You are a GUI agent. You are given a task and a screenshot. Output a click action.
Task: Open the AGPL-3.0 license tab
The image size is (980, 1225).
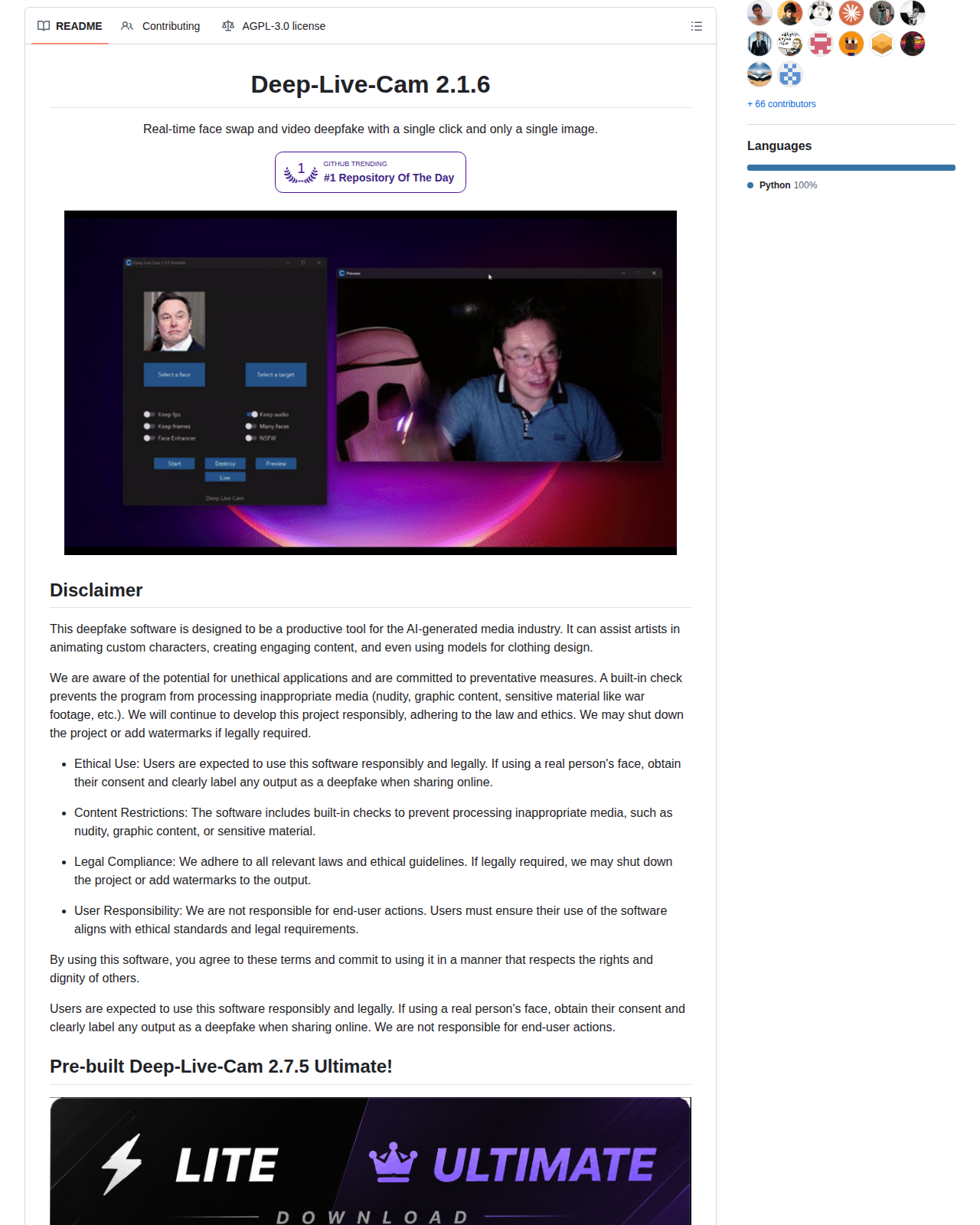[x=273, y=26]
